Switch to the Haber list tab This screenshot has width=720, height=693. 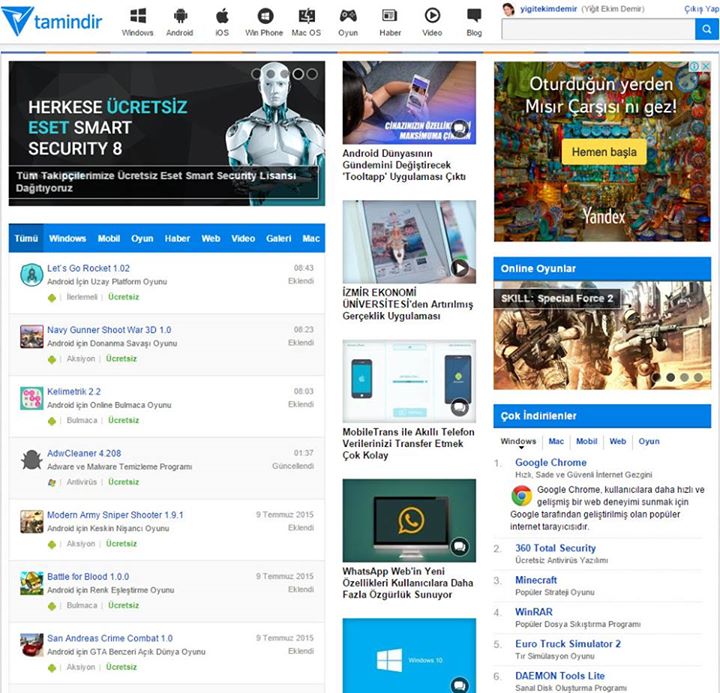click(177, 238)
